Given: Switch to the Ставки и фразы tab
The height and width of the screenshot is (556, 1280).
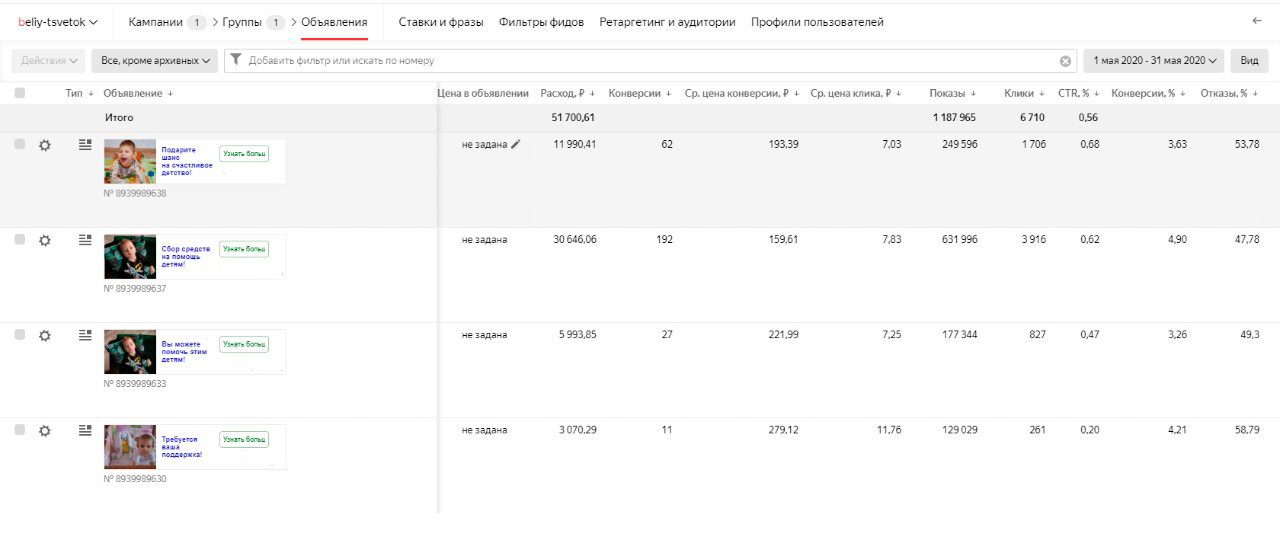Looking at the screenshot, I should tap(440, 22).
